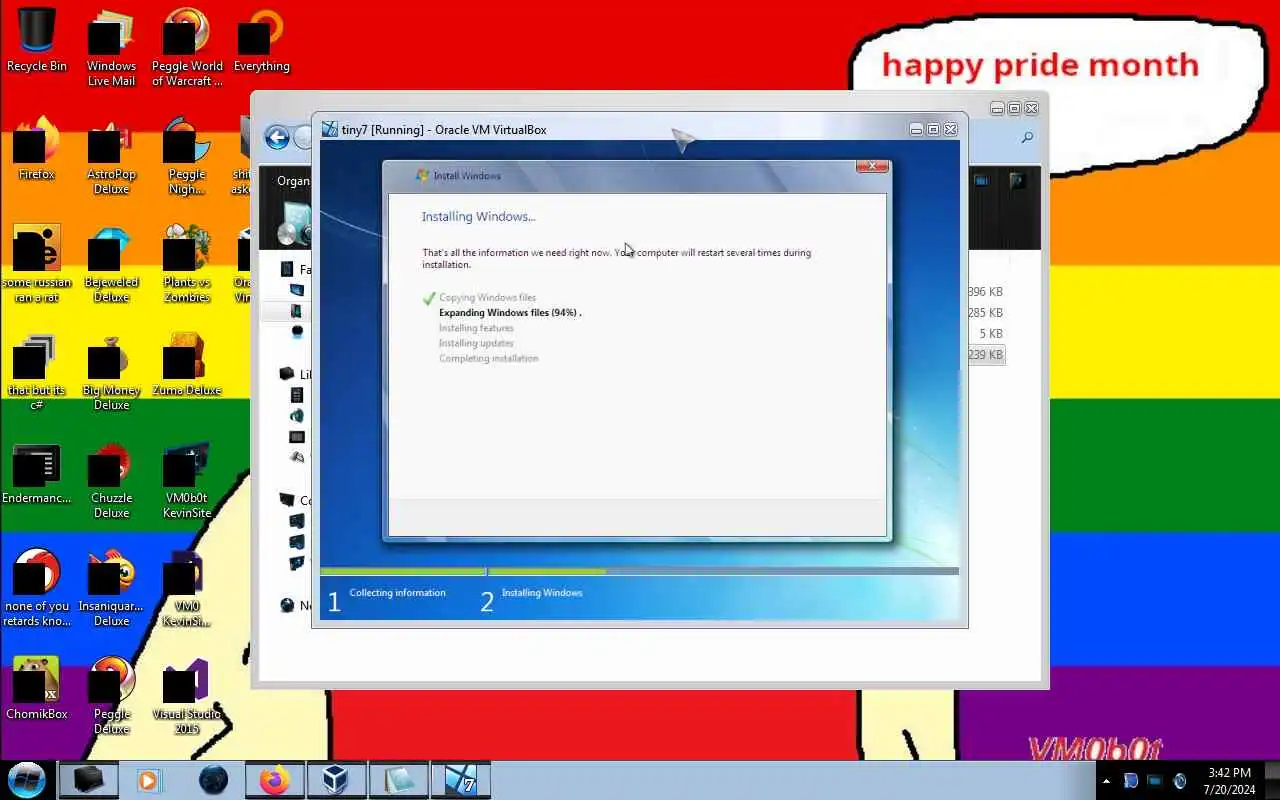Click the '2 Installing Windows' stage label
Screen dimensions: 1280x800
(531, 598)
